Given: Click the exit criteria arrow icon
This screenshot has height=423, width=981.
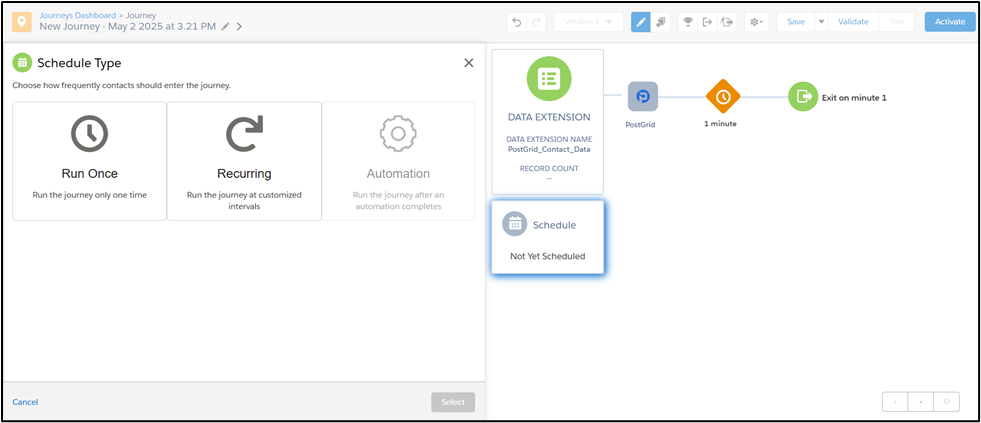Looking at the screenshot, I should pyautogui.click(x=708, y=22).
